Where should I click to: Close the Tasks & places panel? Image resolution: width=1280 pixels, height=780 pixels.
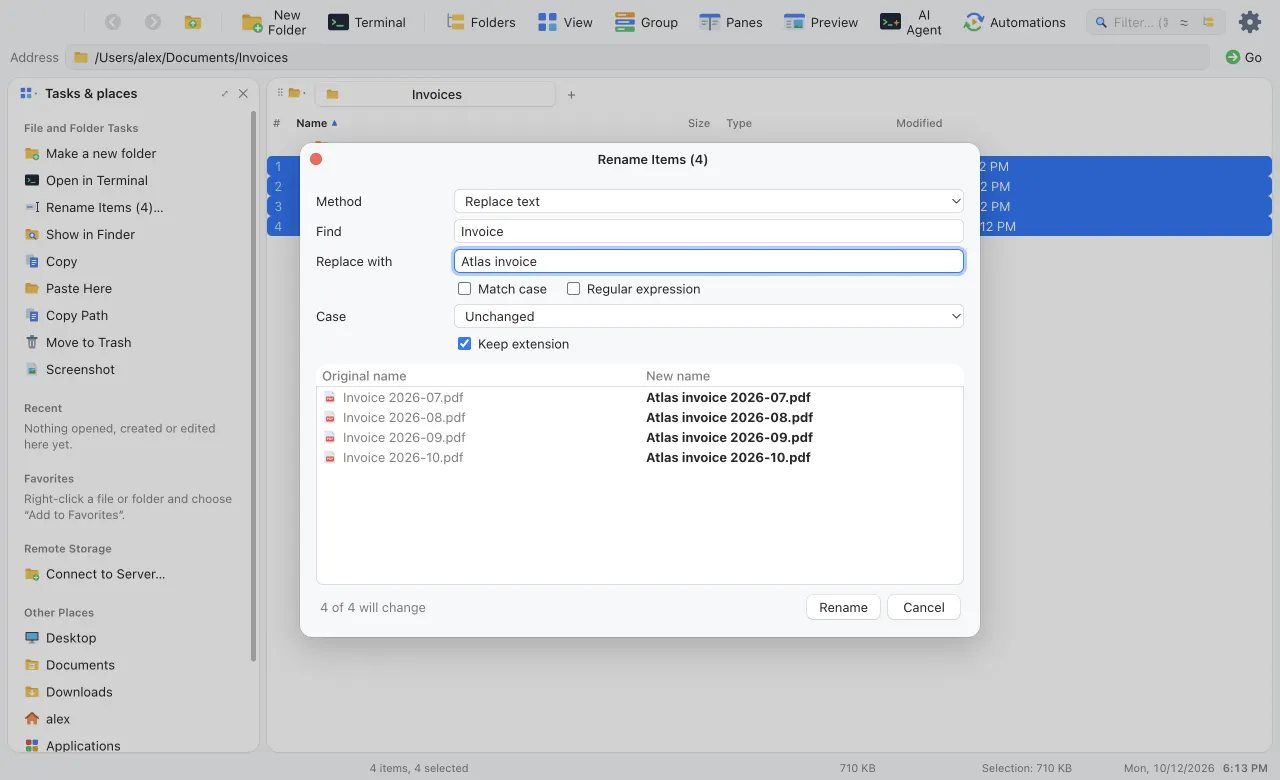(243, 94)
